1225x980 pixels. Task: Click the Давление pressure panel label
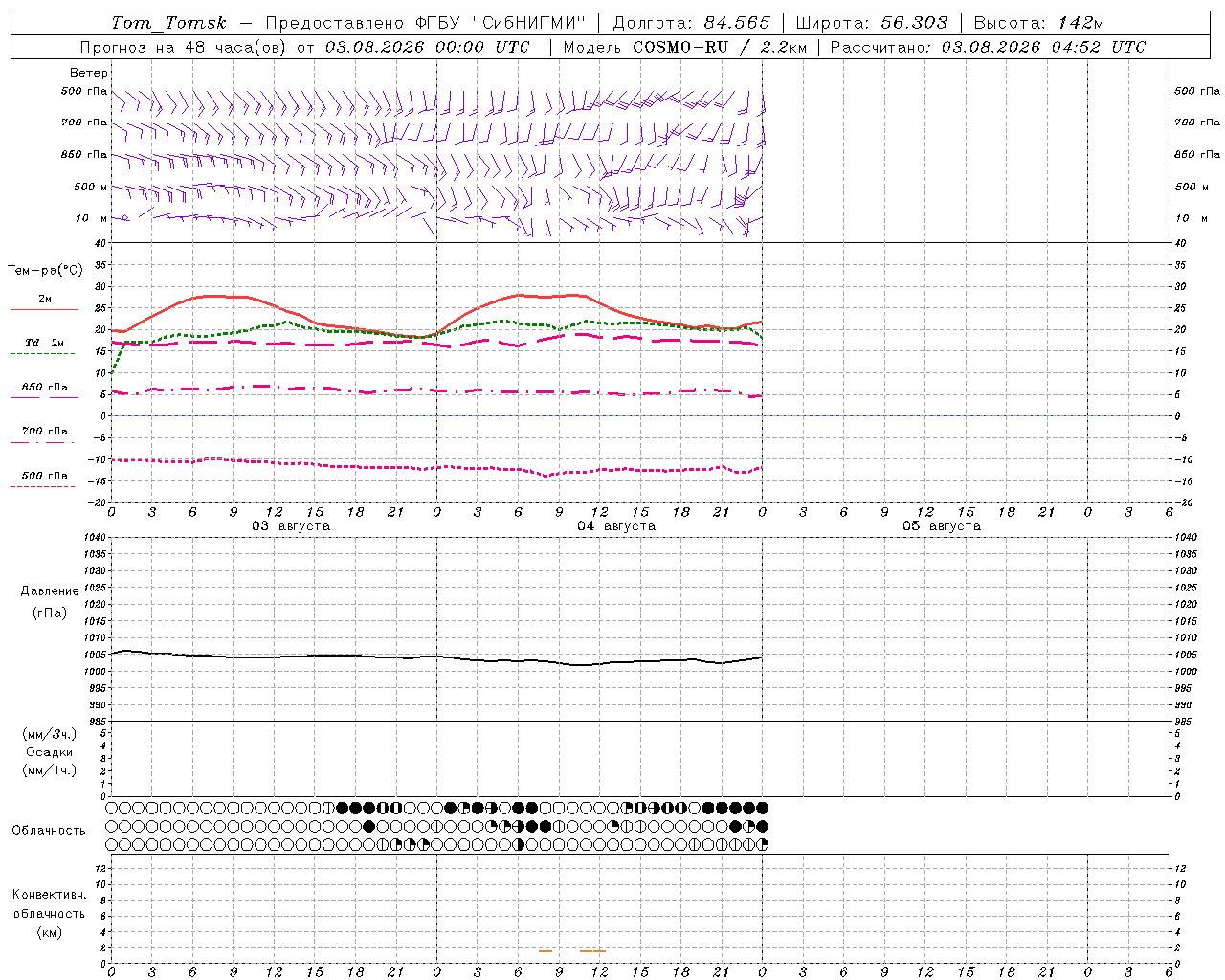50,591
